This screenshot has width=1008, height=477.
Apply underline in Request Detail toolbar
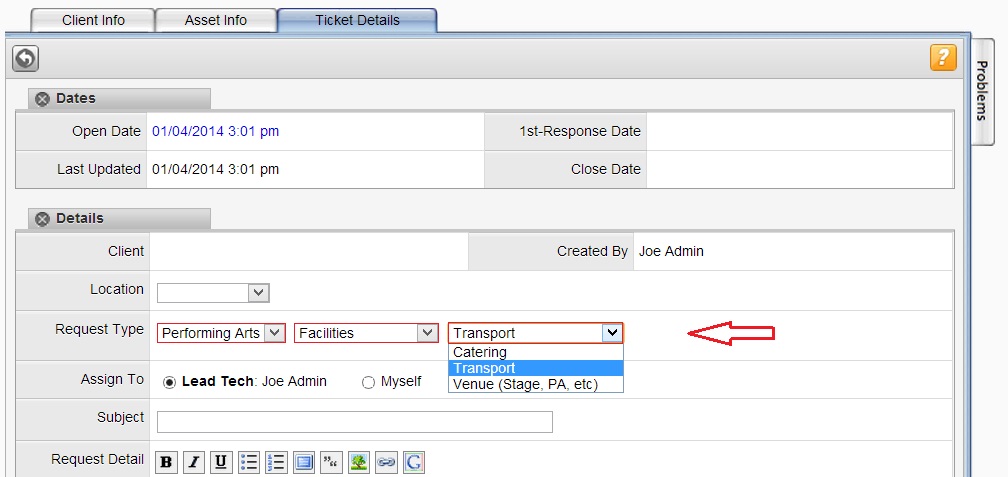point(221,462)
